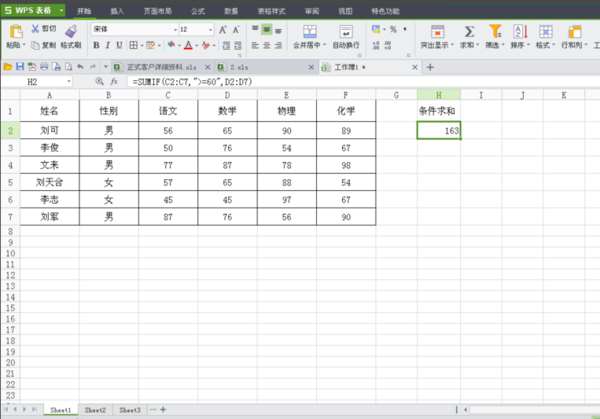Open the font name dropdown
The width and height of the screenshot is (600, 419).
[x=176, y=29]
